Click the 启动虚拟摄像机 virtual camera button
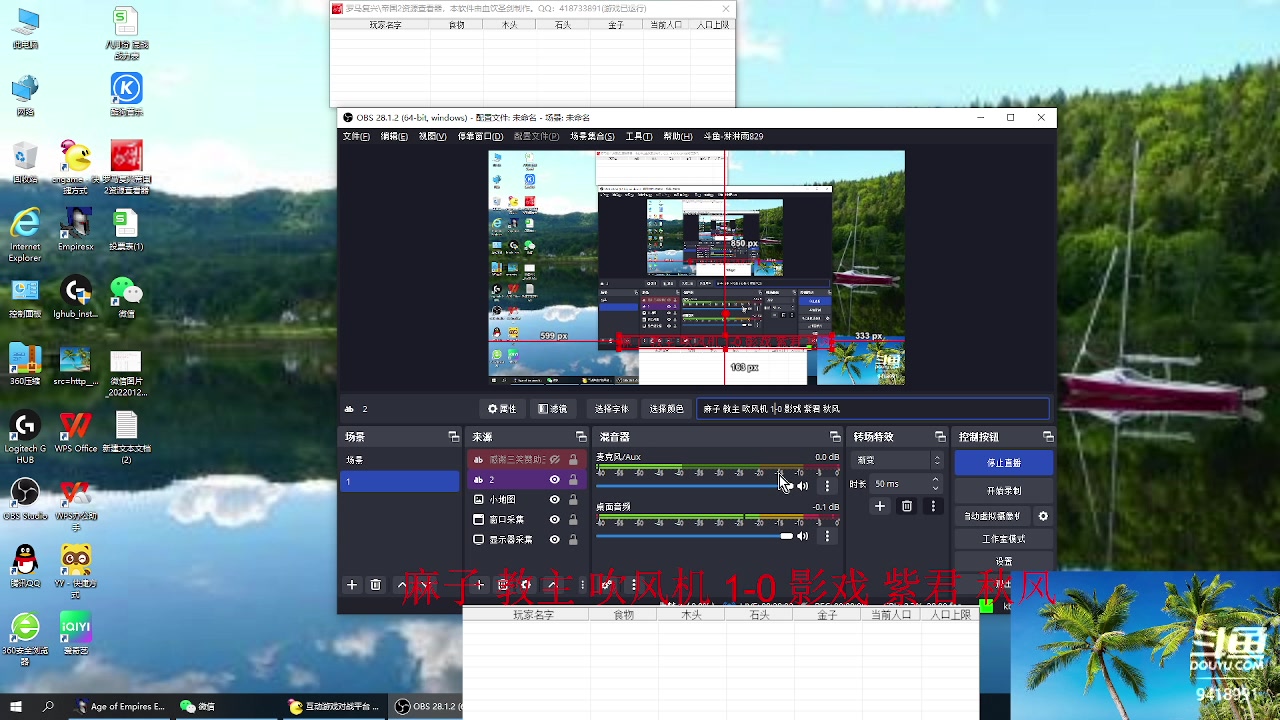 click(x=993, y=516)
